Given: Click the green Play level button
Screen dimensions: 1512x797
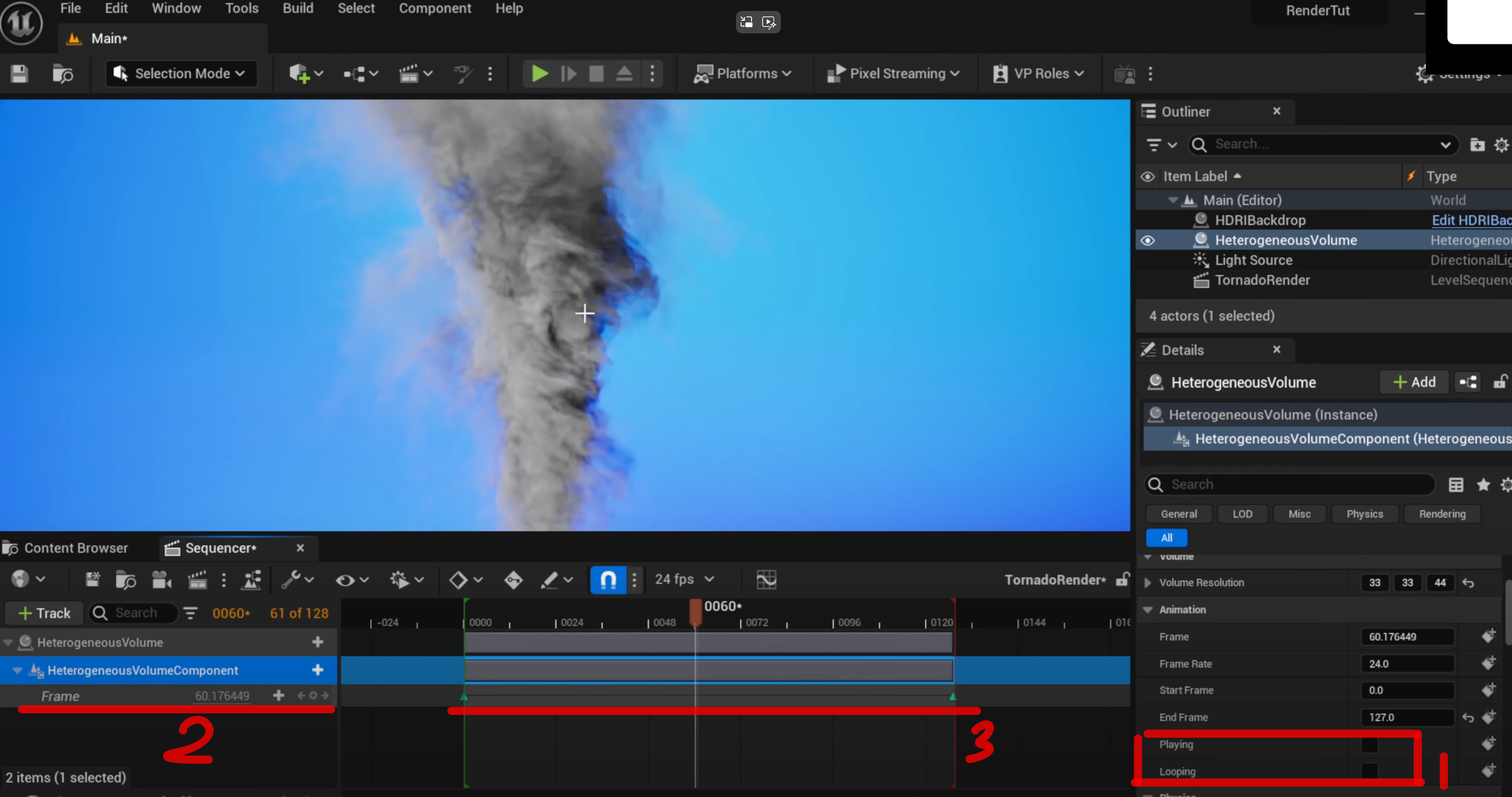Looking at the screenshot, I should pos(539,74).
